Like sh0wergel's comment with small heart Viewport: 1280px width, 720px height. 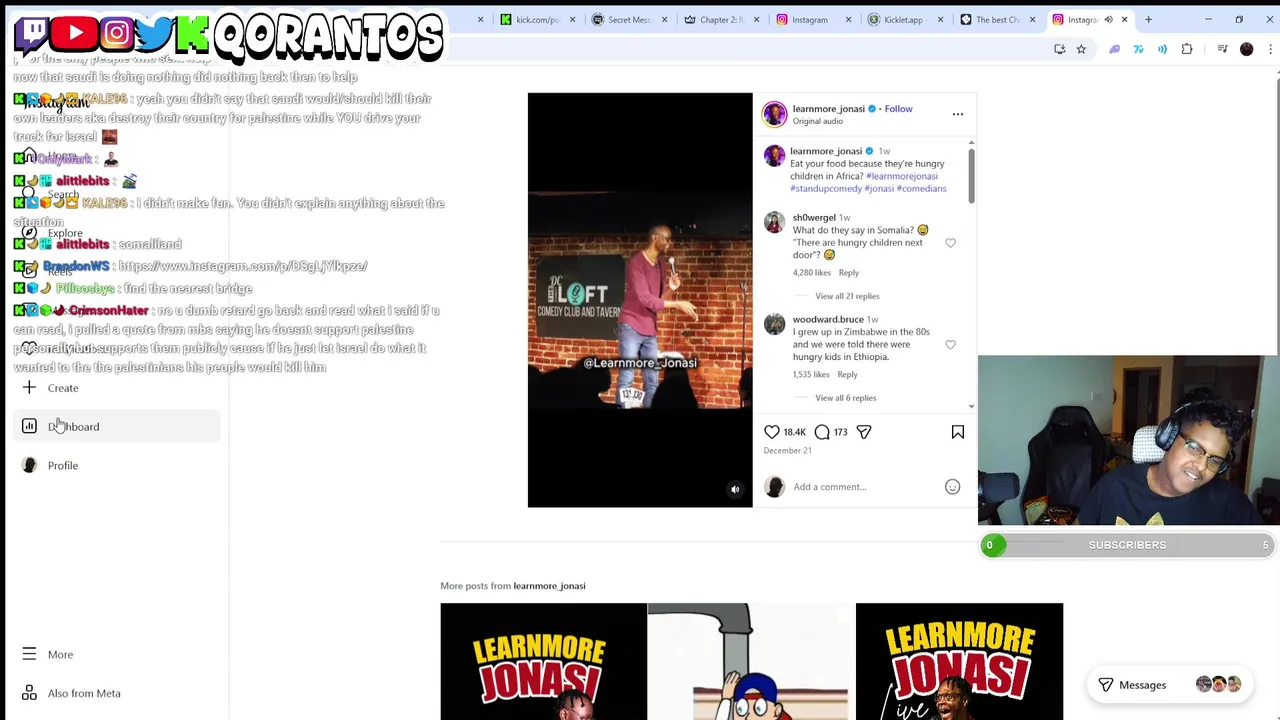coord(950,243)
